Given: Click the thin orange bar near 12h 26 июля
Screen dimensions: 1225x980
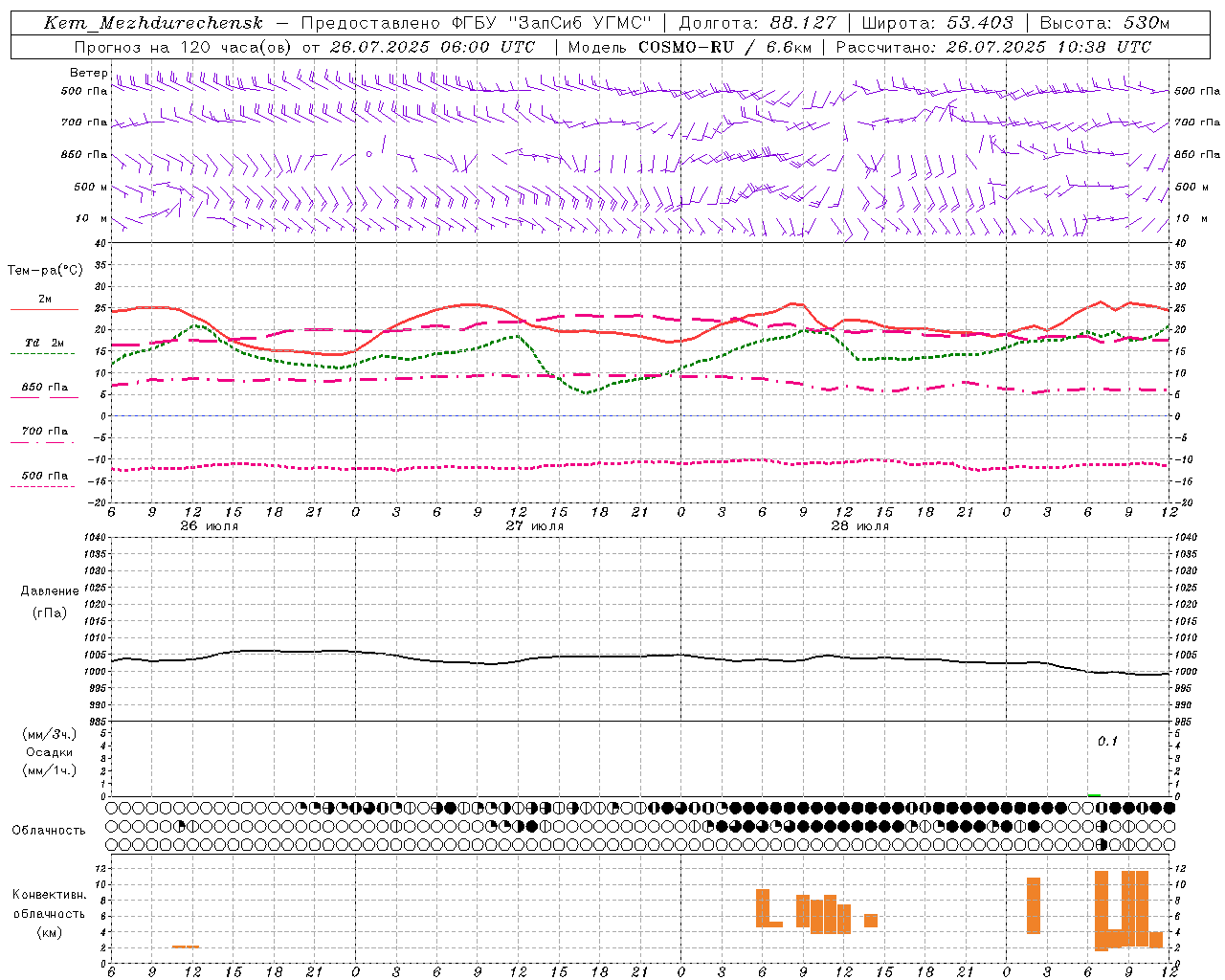Looking at the screenshot, I should (186, 947).
